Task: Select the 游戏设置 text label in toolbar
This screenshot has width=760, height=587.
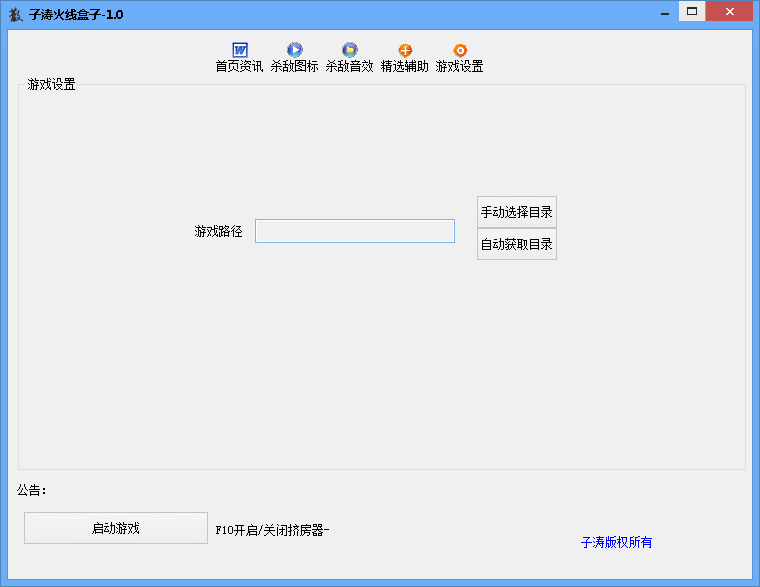Action: tap(460, 67)
